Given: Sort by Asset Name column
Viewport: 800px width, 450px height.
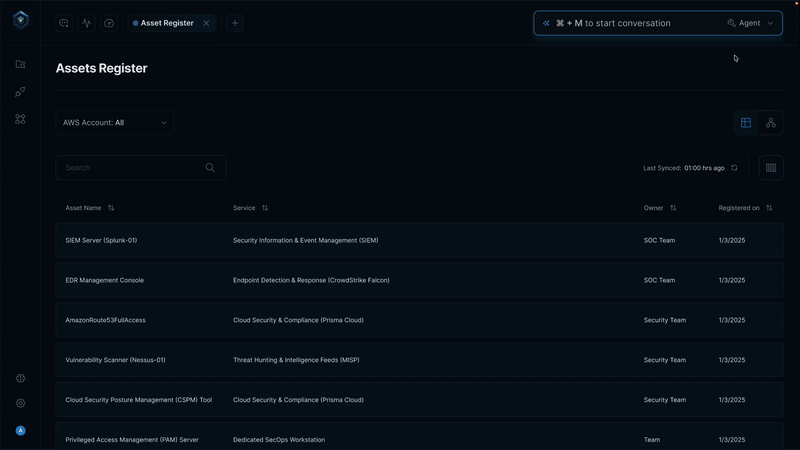Looking at the screenshot, I should click(111, 208).
